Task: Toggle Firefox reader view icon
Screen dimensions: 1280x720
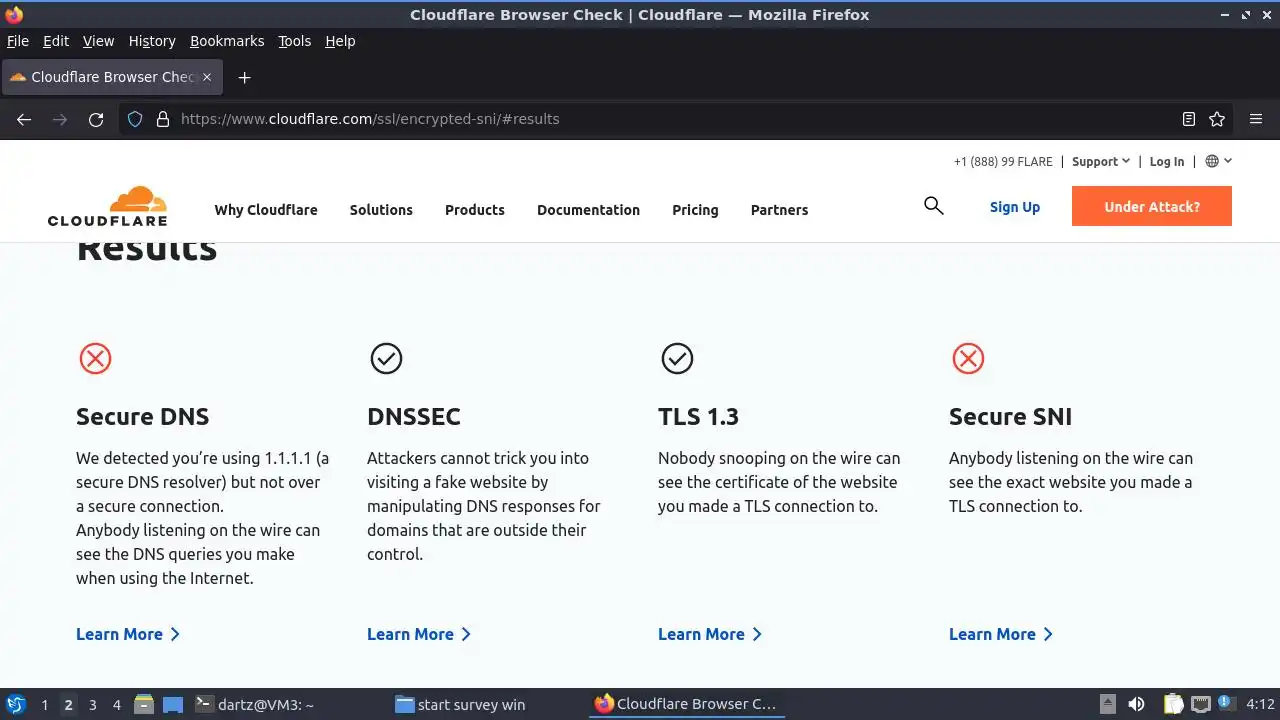Action: (1188, 119)
